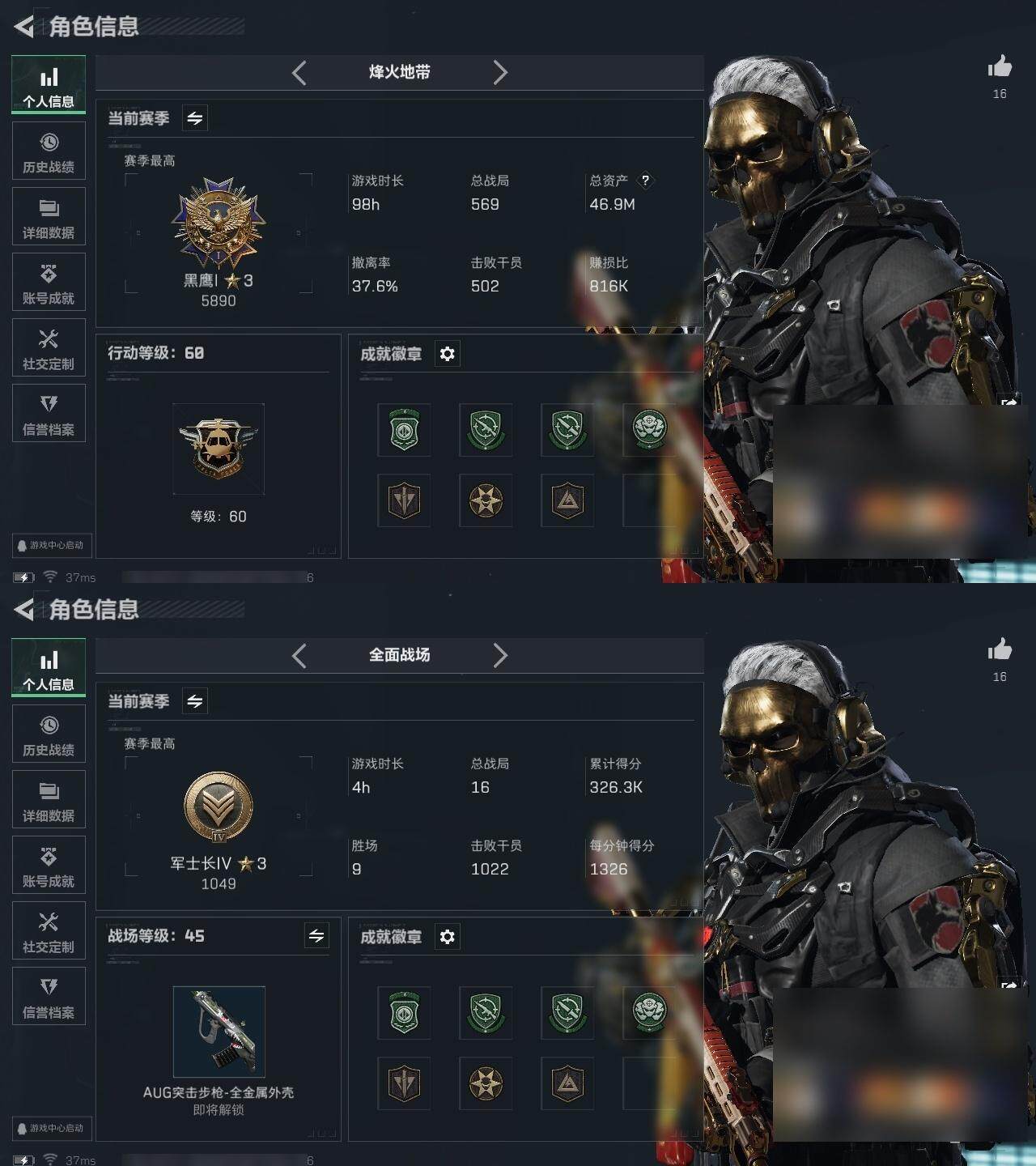Click the right chevron beside 全面战场

500,656
